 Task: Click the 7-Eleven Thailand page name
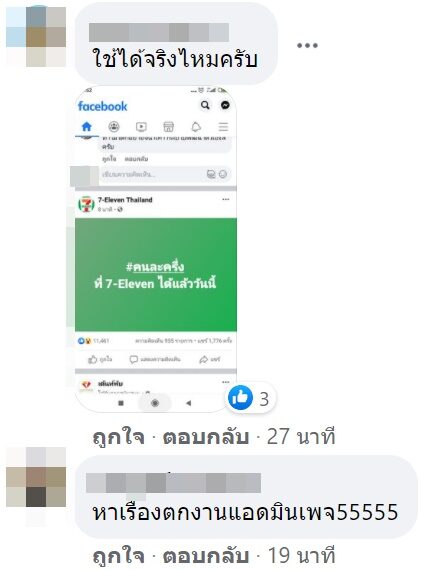coord(125,200)
